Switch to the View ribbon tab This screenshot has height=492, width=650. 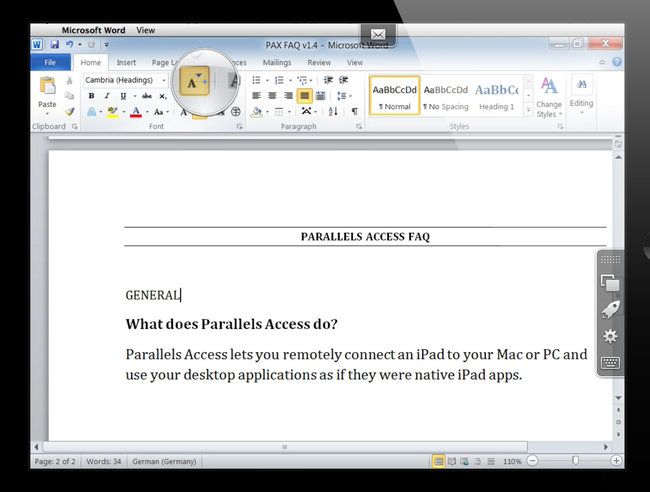point(355,62)
